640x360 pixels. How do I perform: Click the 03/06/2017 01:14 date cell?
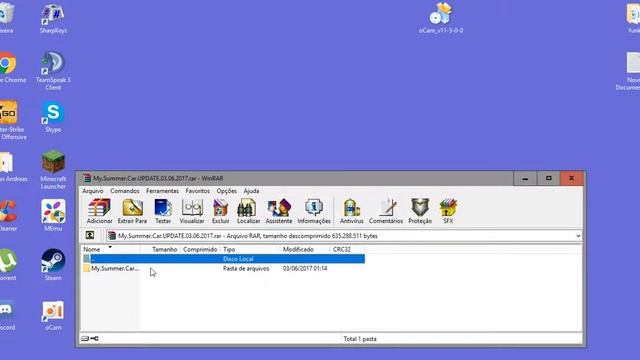pyautogui.click(x=305, y=268)
